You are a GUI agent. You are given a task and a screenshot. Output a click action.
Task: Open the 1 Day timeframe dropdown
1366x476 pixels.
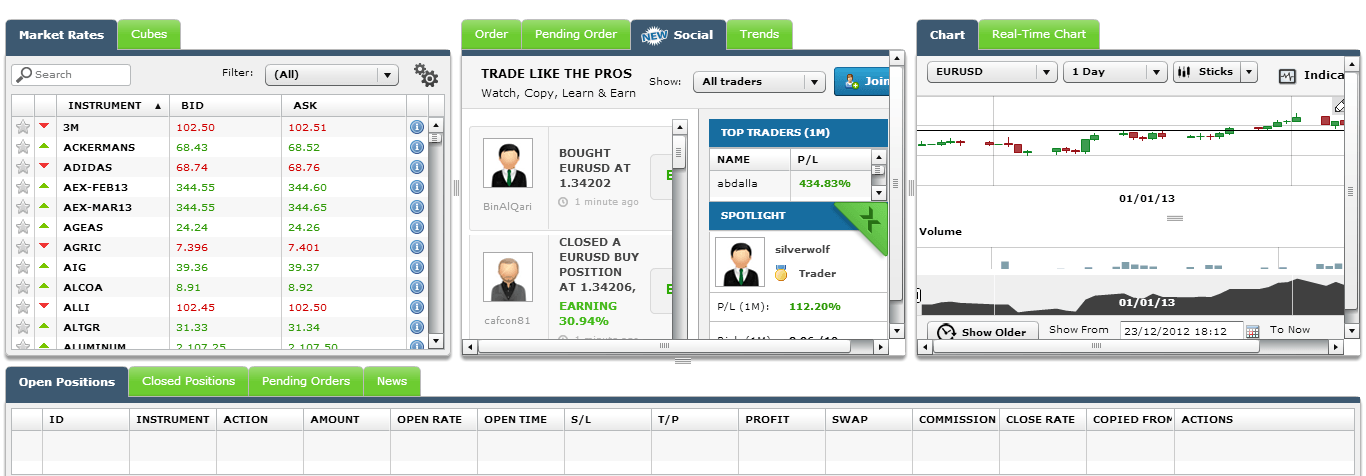tap(1115, 72)
